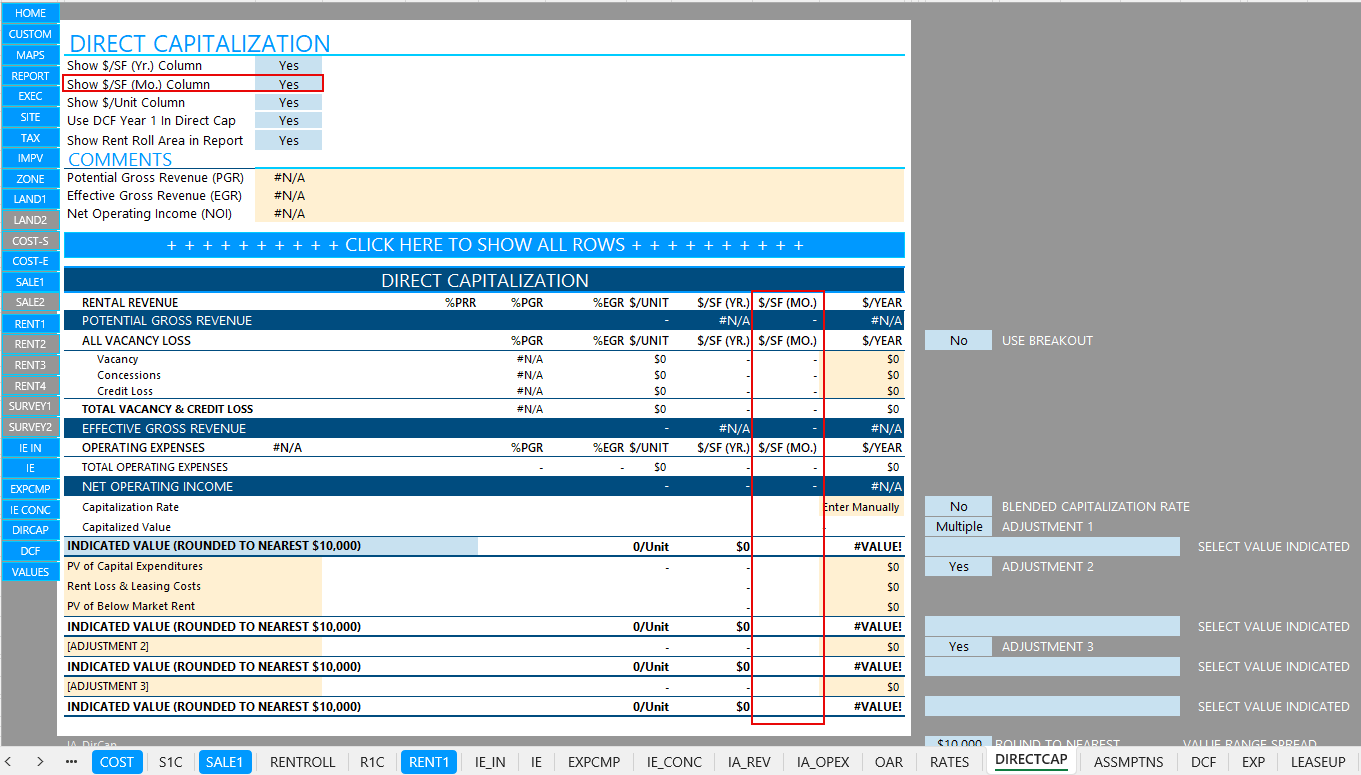The height and width of the screenshot is (775, 1361).
Task: Toggle Use DCF Year 1 In Direct Cap
Action: point(289,121)
